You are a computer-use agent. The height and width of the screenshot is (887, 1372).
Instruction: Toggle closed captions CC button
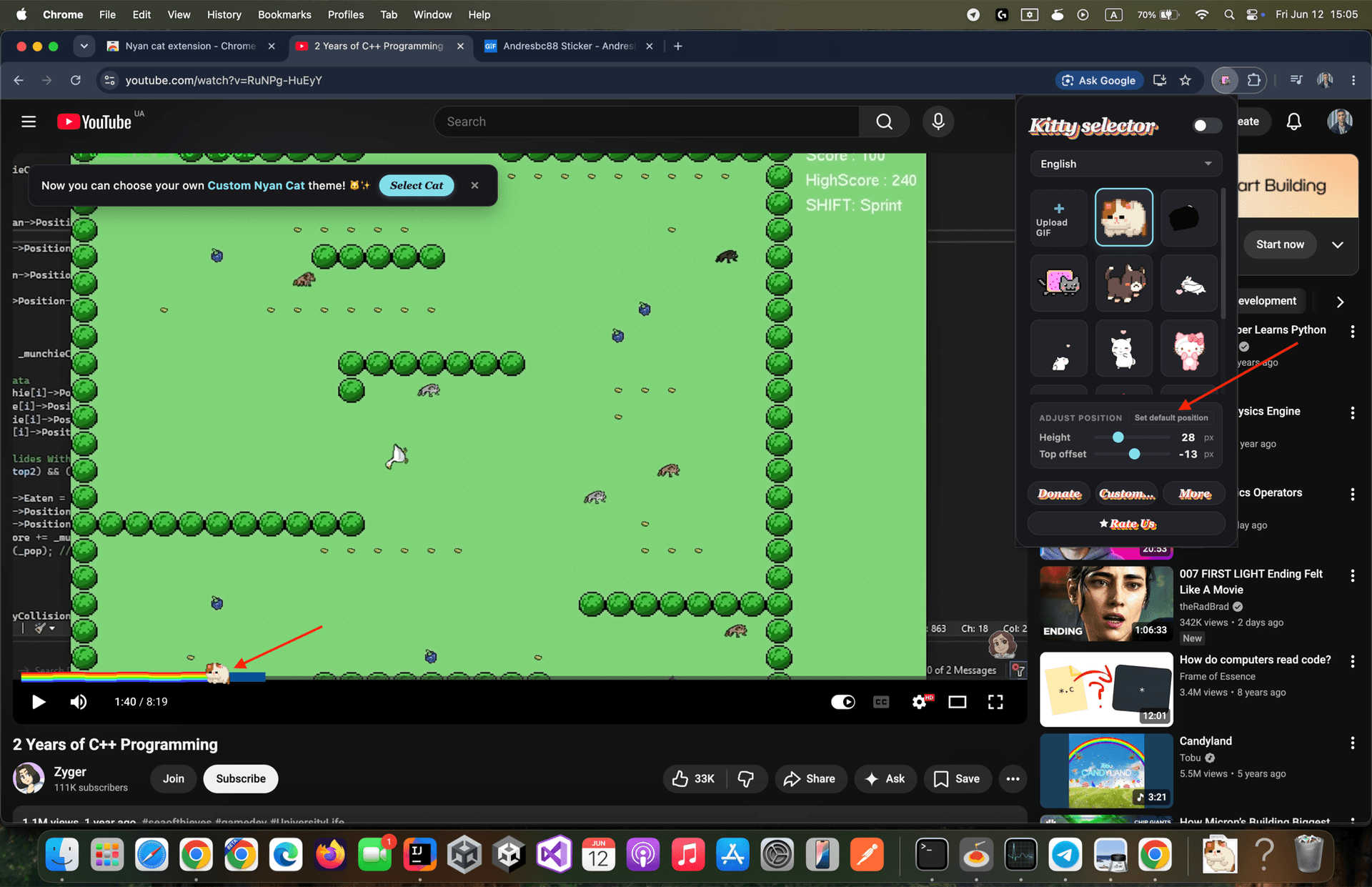point(881,702)
